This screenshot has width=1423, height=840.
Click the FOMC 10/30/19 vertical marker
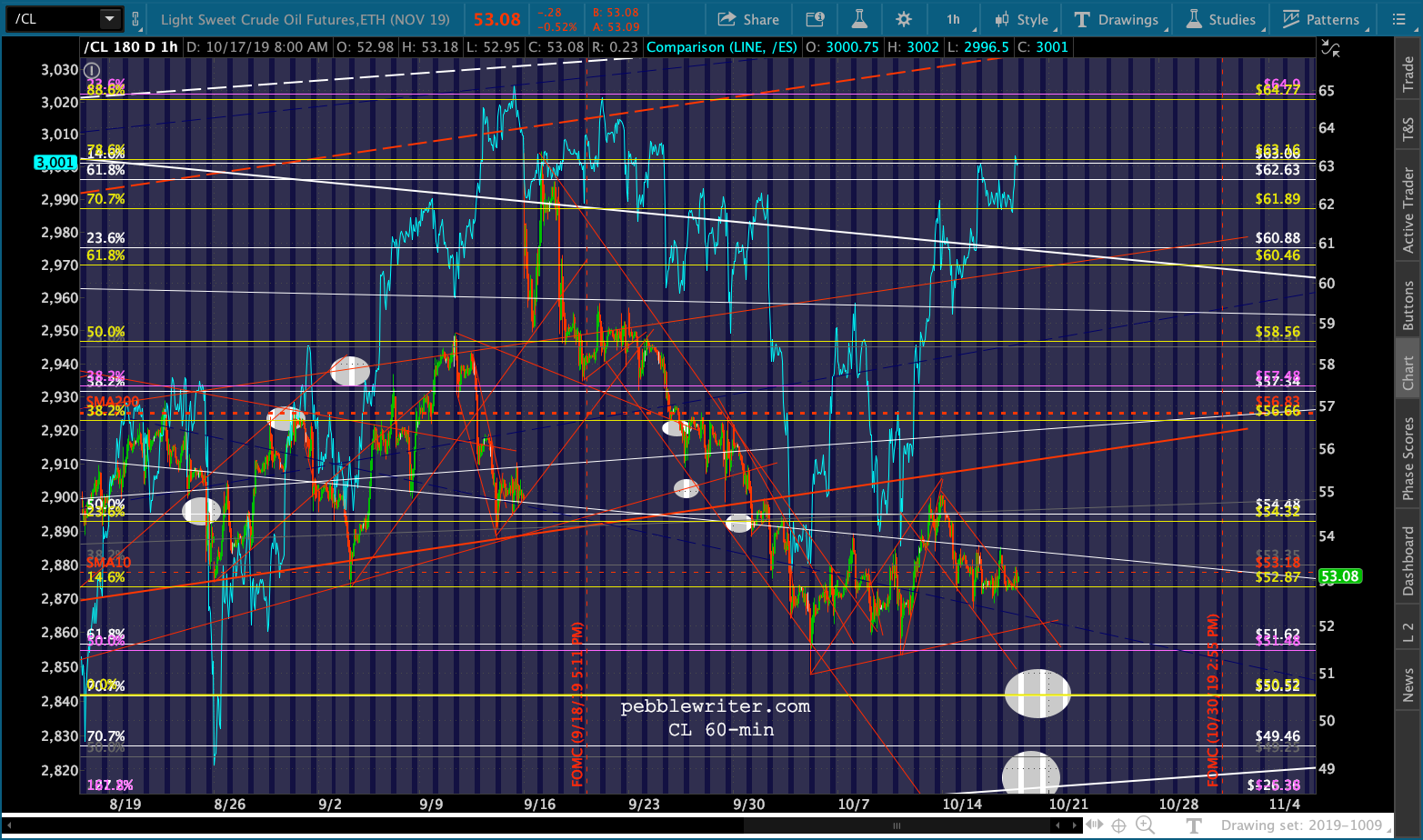1214,700
